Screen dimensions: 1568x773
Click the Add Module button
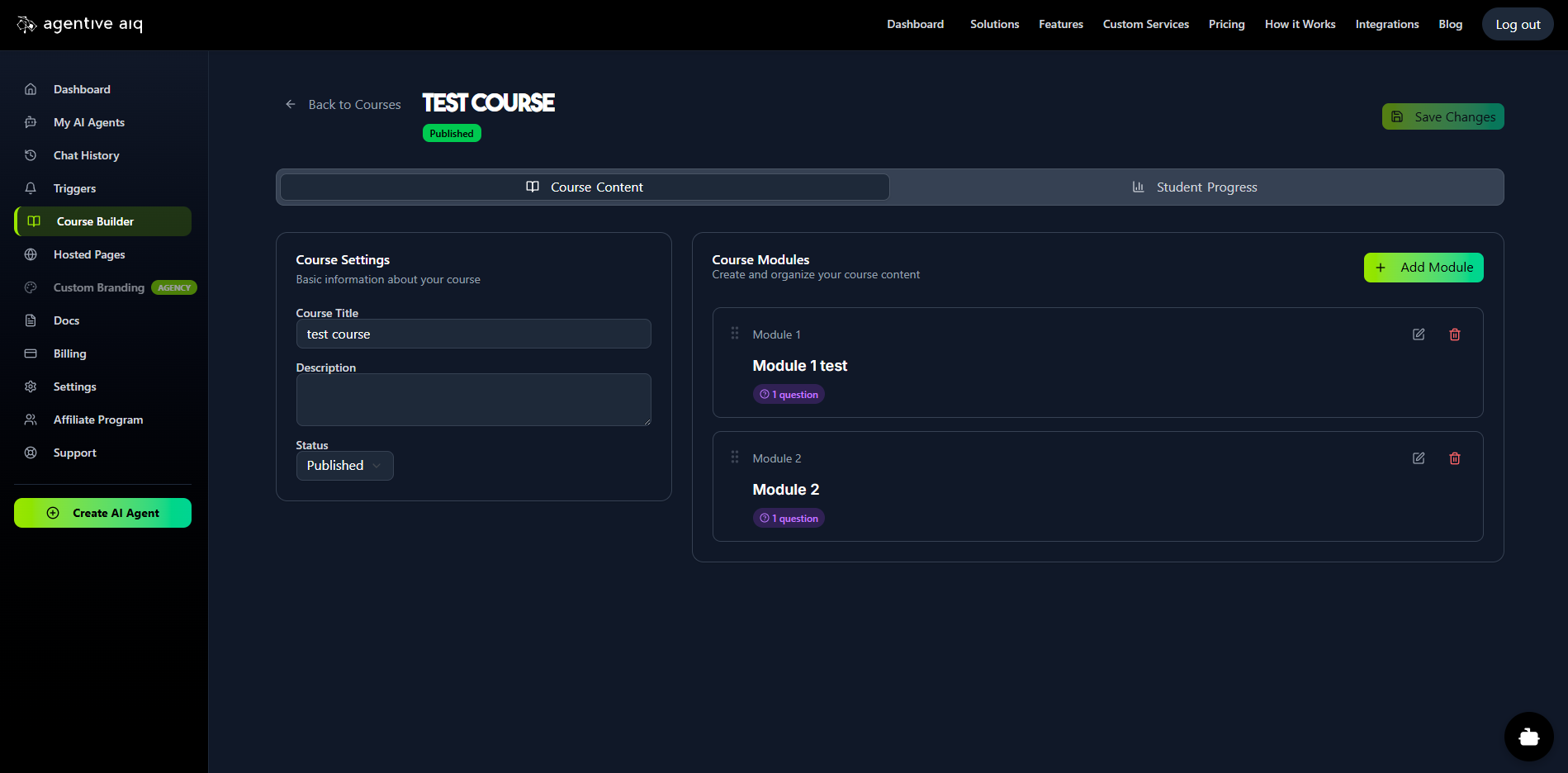(x=1424, y=267)
